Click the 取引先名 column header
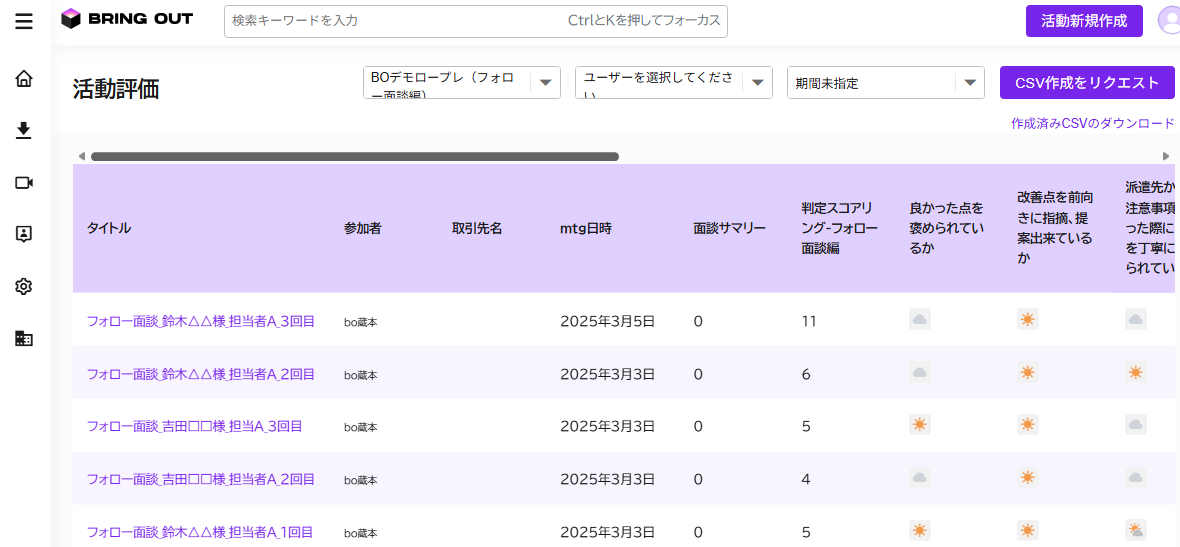The height and width of the screenshot is (547, 1180). click(x=476, y=229)
